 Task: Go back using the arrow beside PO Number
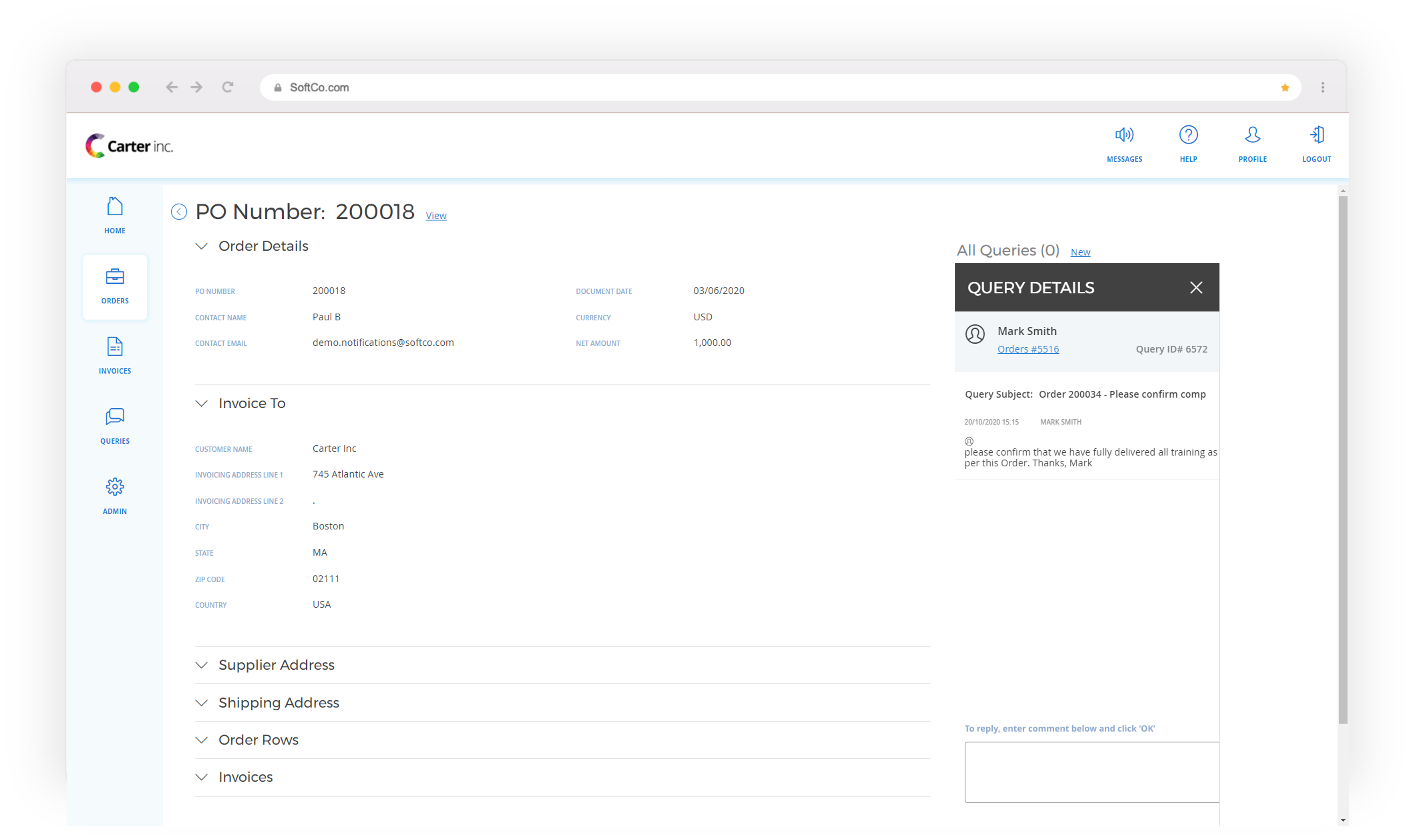pyautogui.click(x=179, y=211)
